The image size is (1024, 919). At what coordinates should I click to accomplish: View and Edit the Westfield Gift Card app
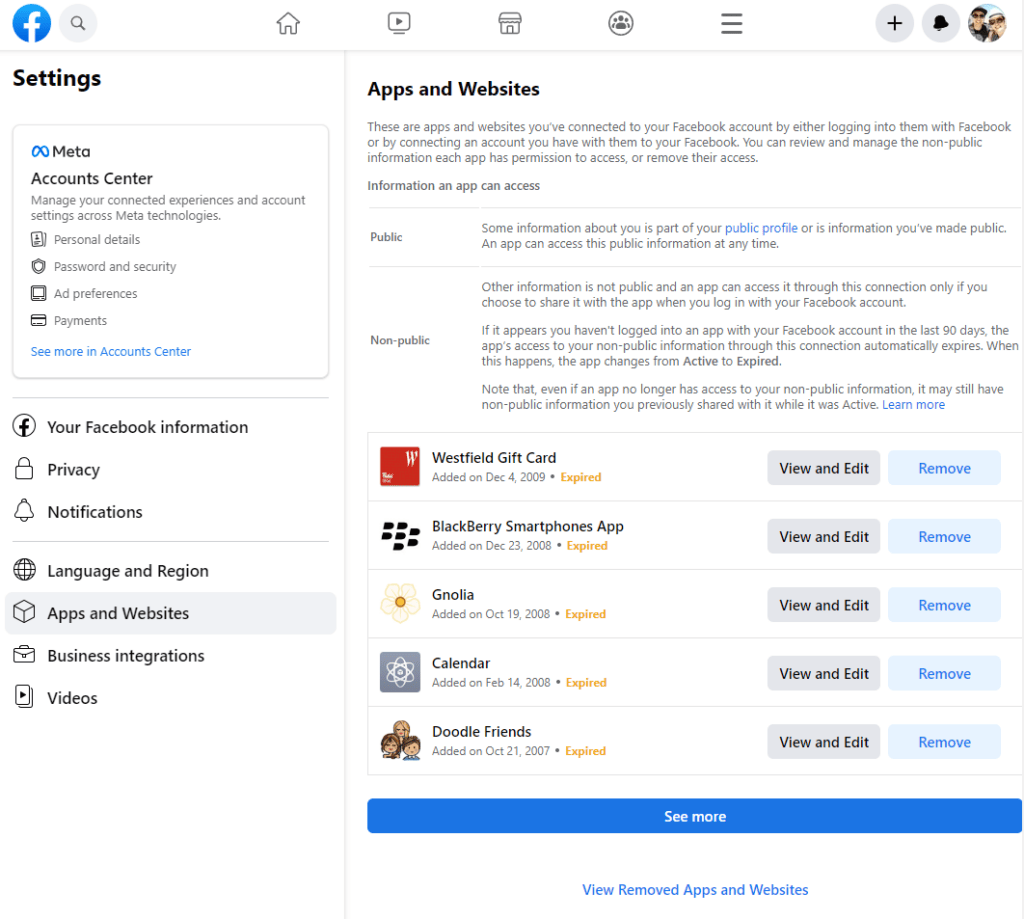(823, 467)
